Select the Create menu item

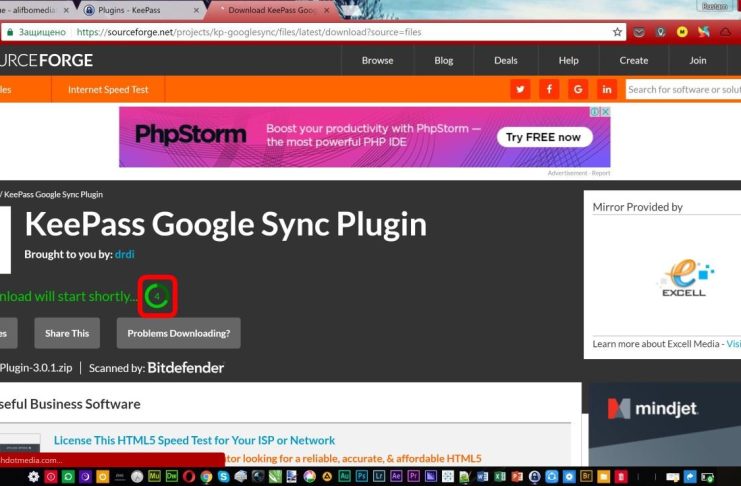(x=634, y=61)
